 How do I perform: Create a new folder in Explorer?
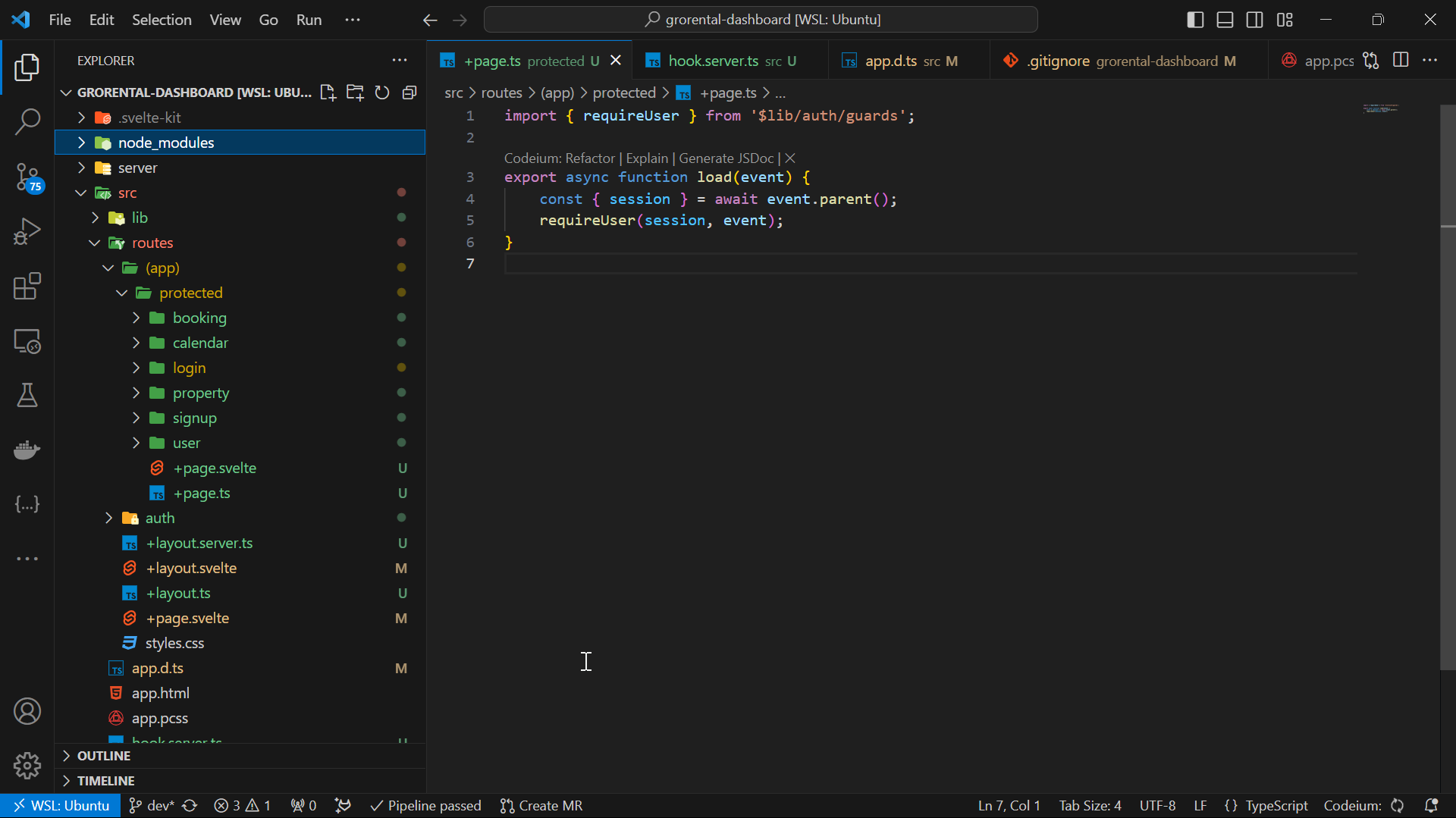click(355, 92)
